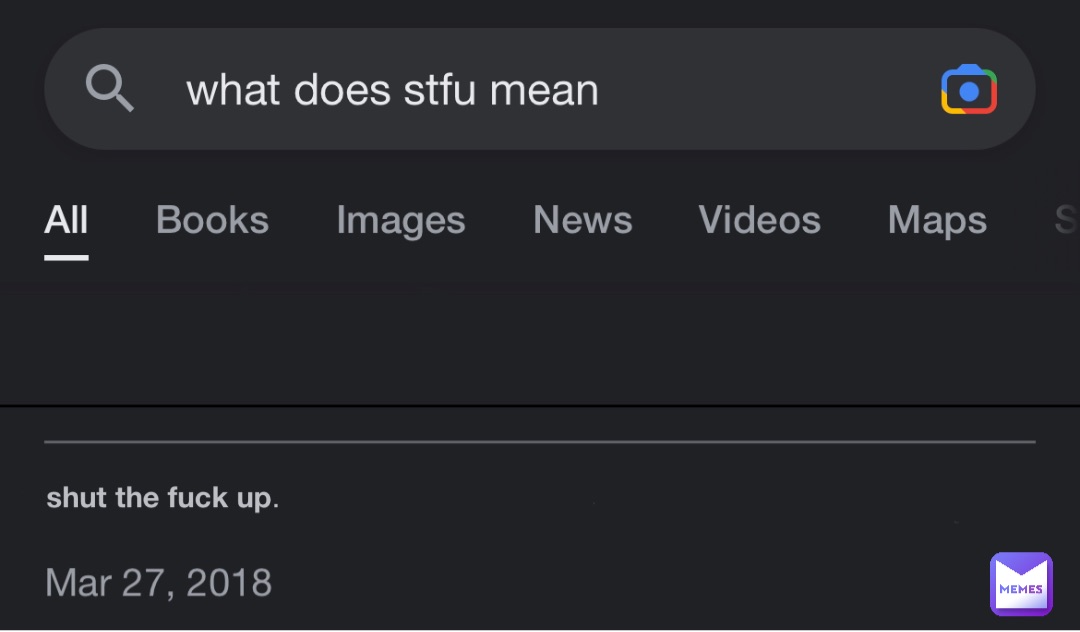Image resolution: width=1080 pixels, height=632 pixels.
Task: Show the Videos tab results
Action: 760,220
